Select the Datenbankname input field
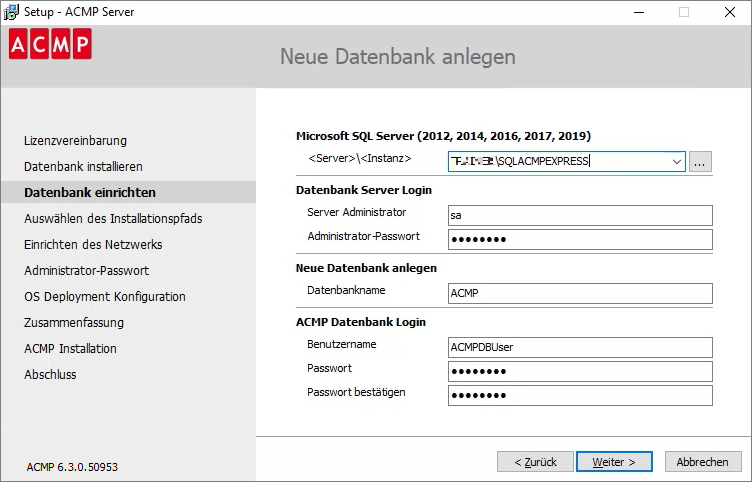The width and height of the screenshot is (752, 482). pos(580,293)
